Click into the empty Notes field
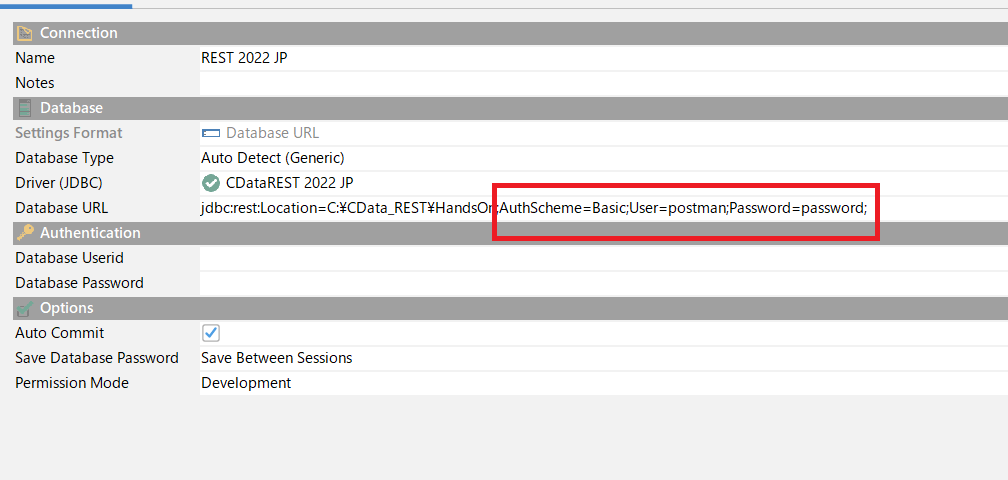 point(600,83)
